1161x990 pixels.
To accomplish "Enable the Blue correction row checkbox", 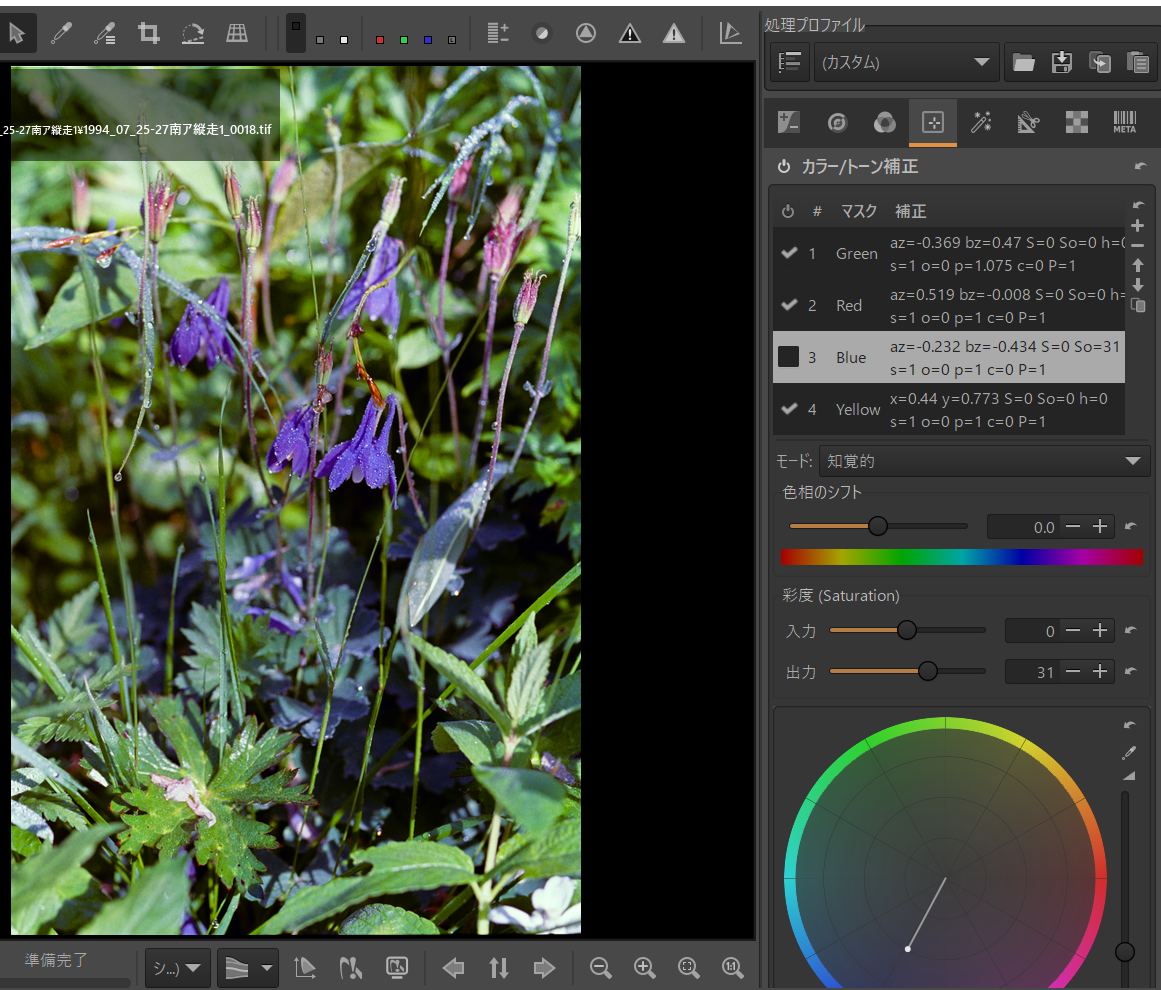I will 789,357.
